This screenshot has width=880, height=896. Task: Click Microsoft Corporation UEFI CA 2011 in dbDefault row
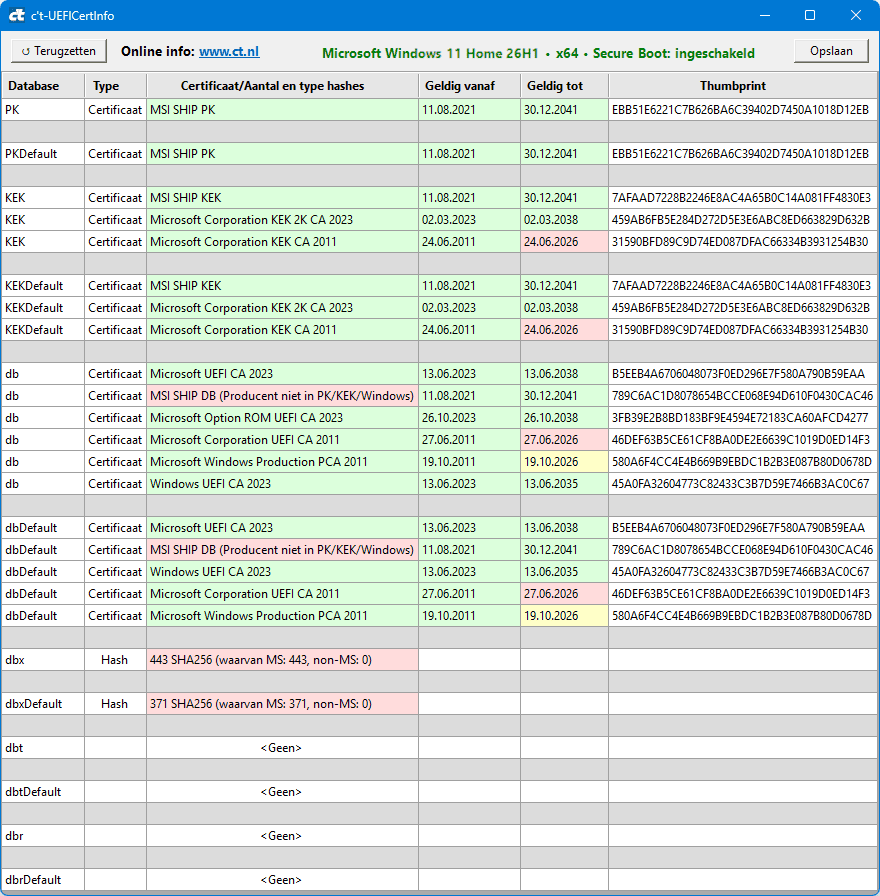coord(282,594)
